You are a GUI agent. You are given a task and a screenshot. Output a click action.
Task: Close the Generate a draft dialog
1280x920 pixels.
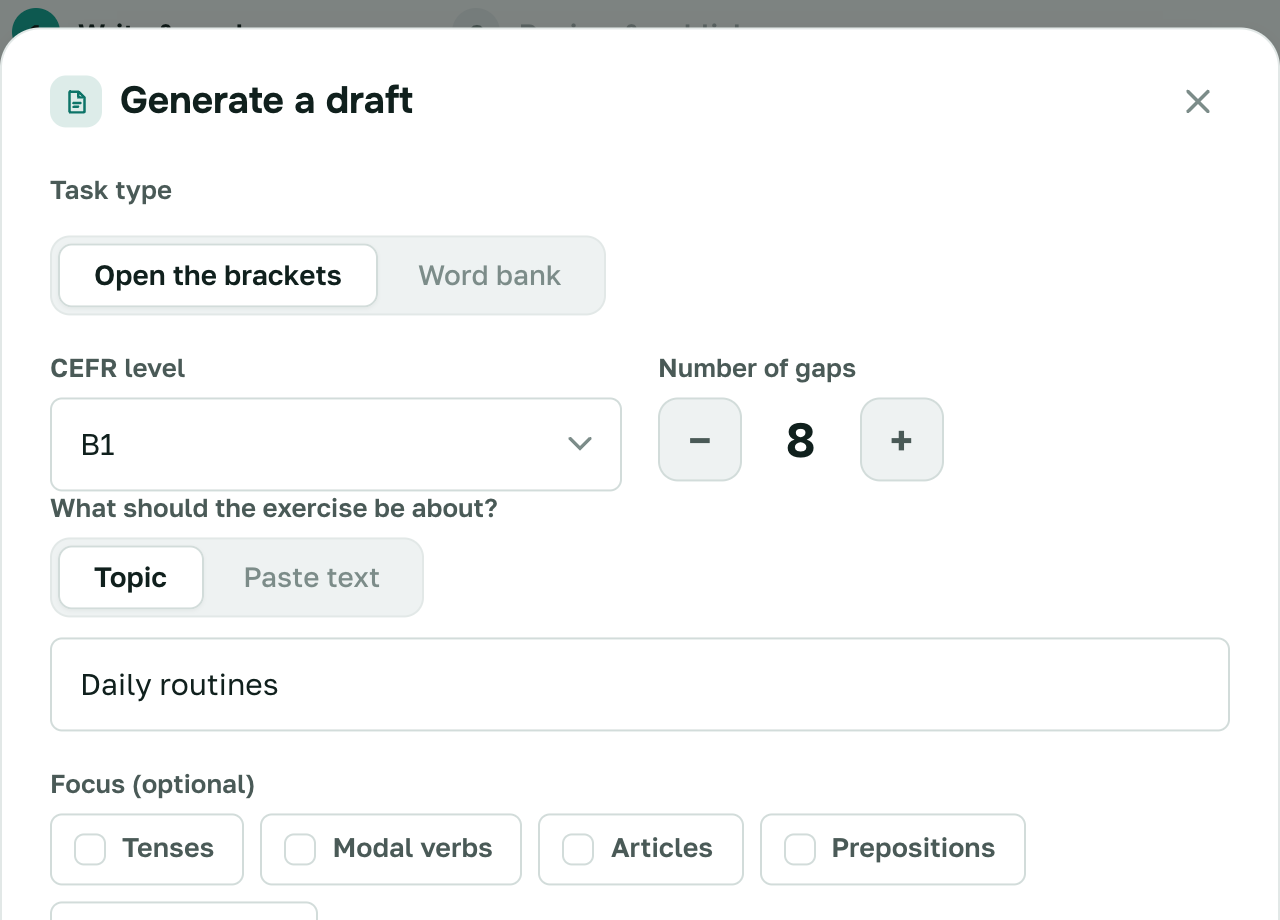coord(1197,101)
